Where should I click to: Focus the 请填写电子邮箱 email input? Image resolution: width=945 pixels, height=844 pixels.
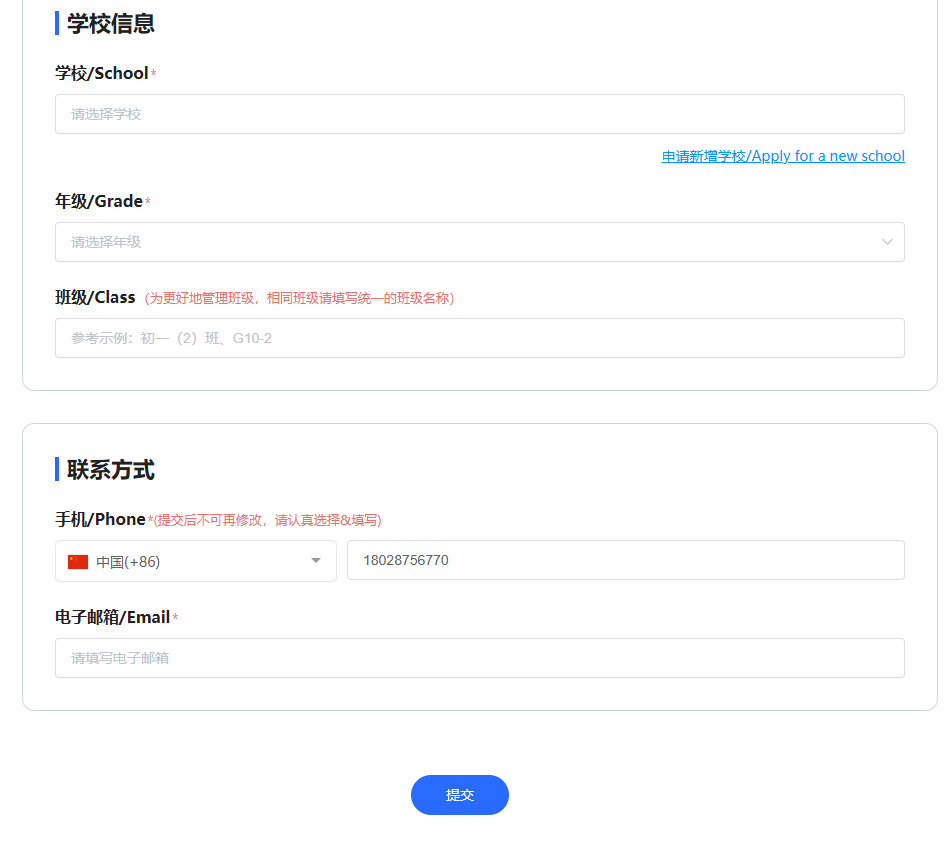(x=479, y=658)
